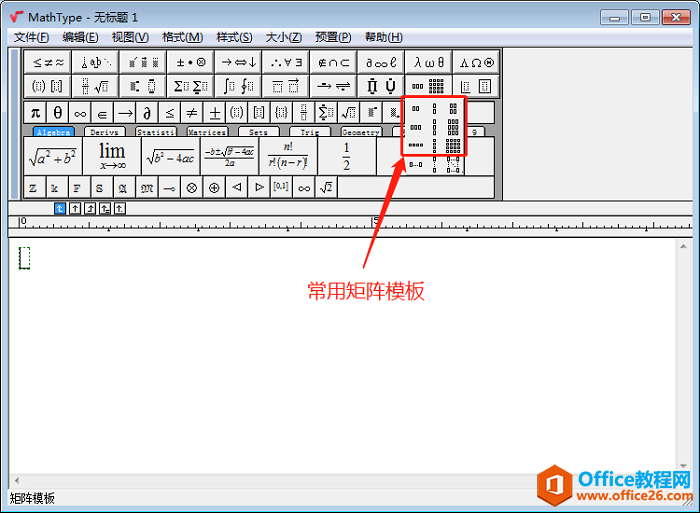Open the fraction and radical templates palette

point(96,86)
